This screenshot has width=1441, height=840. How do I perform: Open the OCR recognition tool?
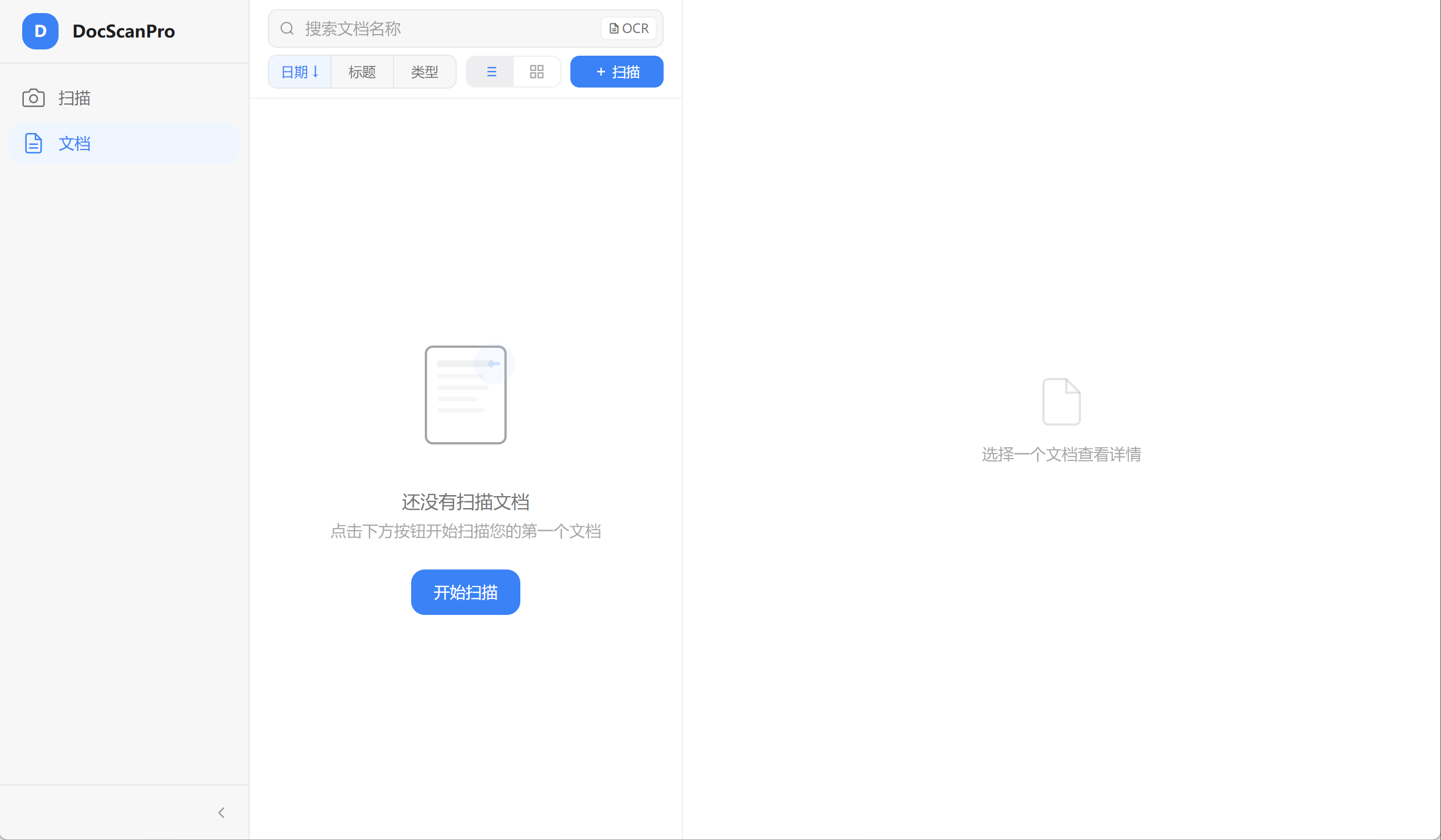coord(628,28)
